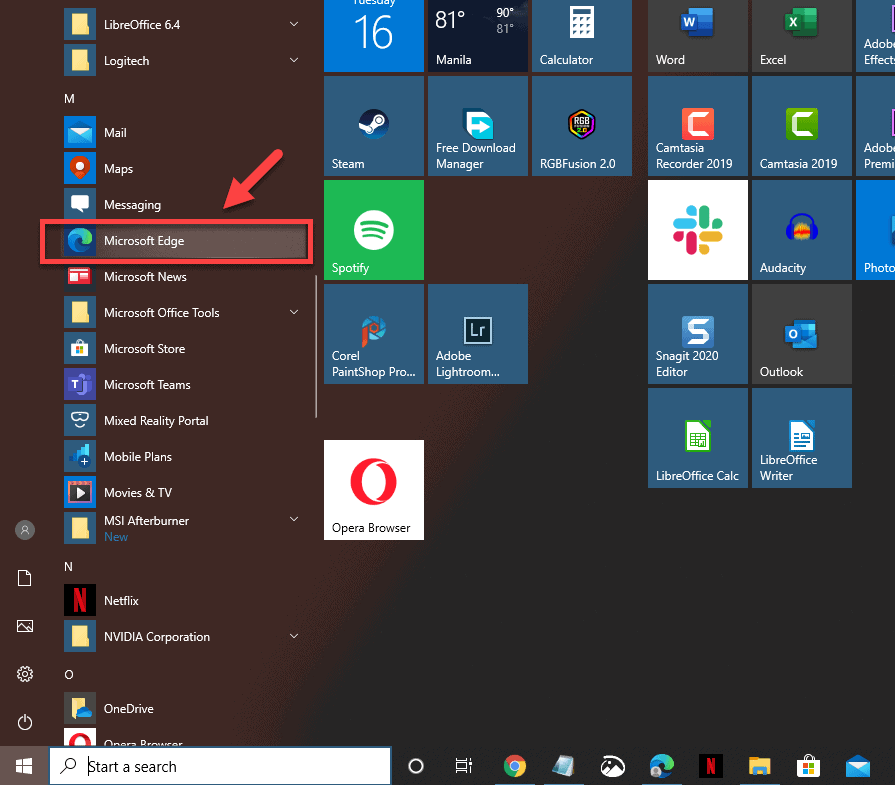
Task: Expand the MSI Afterburner folder
Action: 183,529
